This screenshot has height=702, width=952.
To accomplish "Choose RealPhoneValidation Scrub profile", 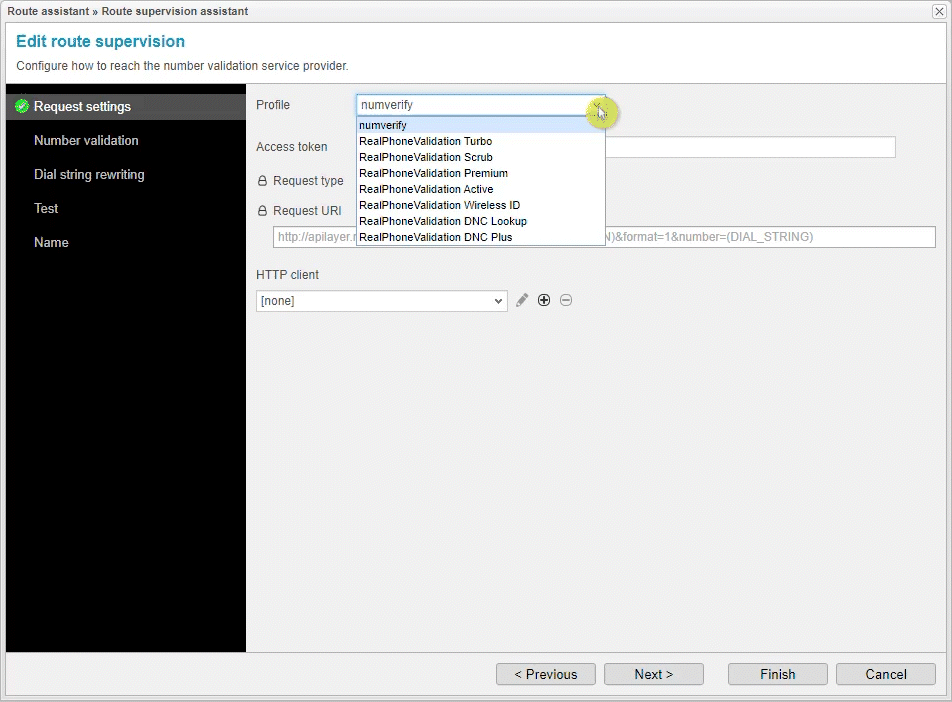I will [x=480, y=157].
